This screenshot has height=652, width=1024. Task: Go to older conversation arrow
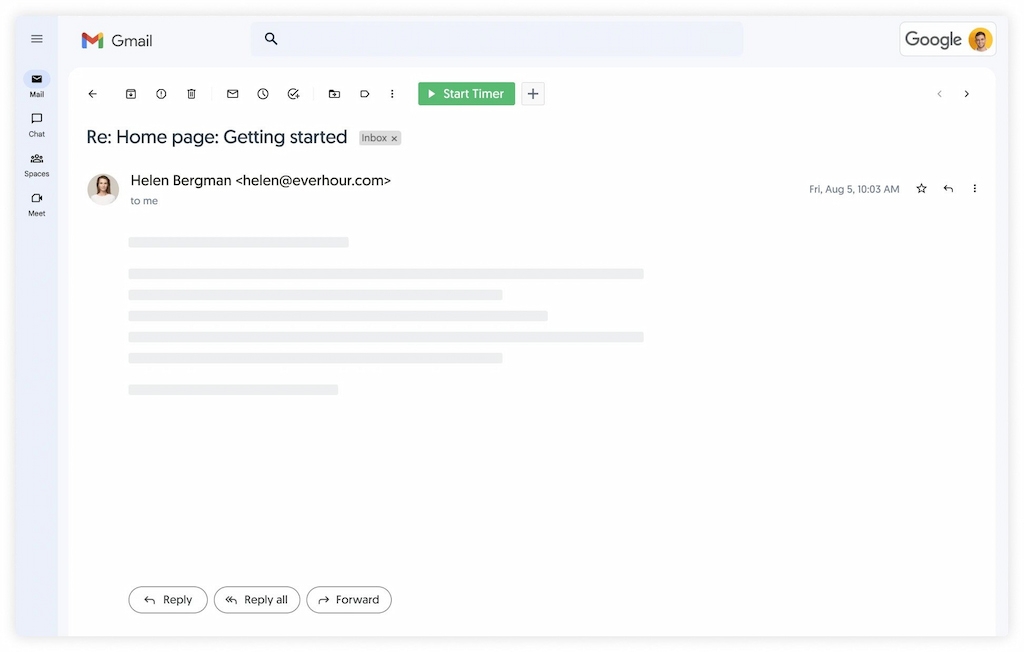coord(967,94)
